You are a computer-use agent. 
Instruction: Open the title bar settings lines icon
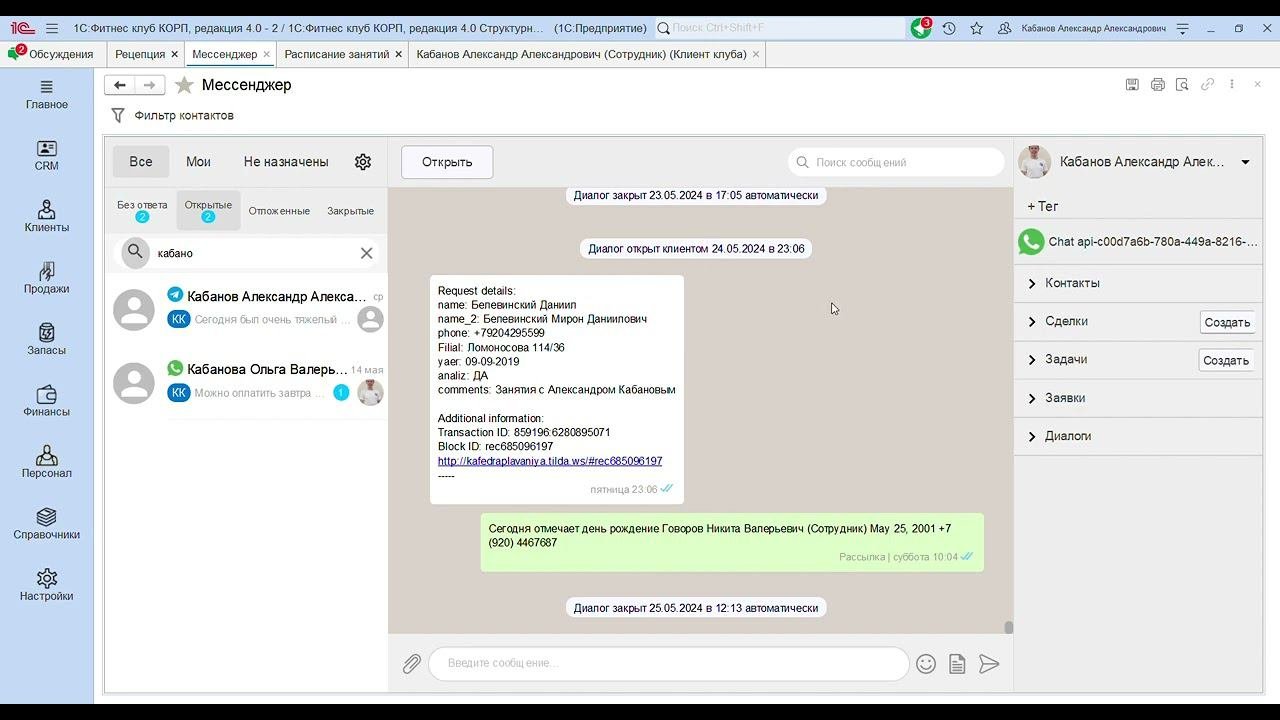1183,28
